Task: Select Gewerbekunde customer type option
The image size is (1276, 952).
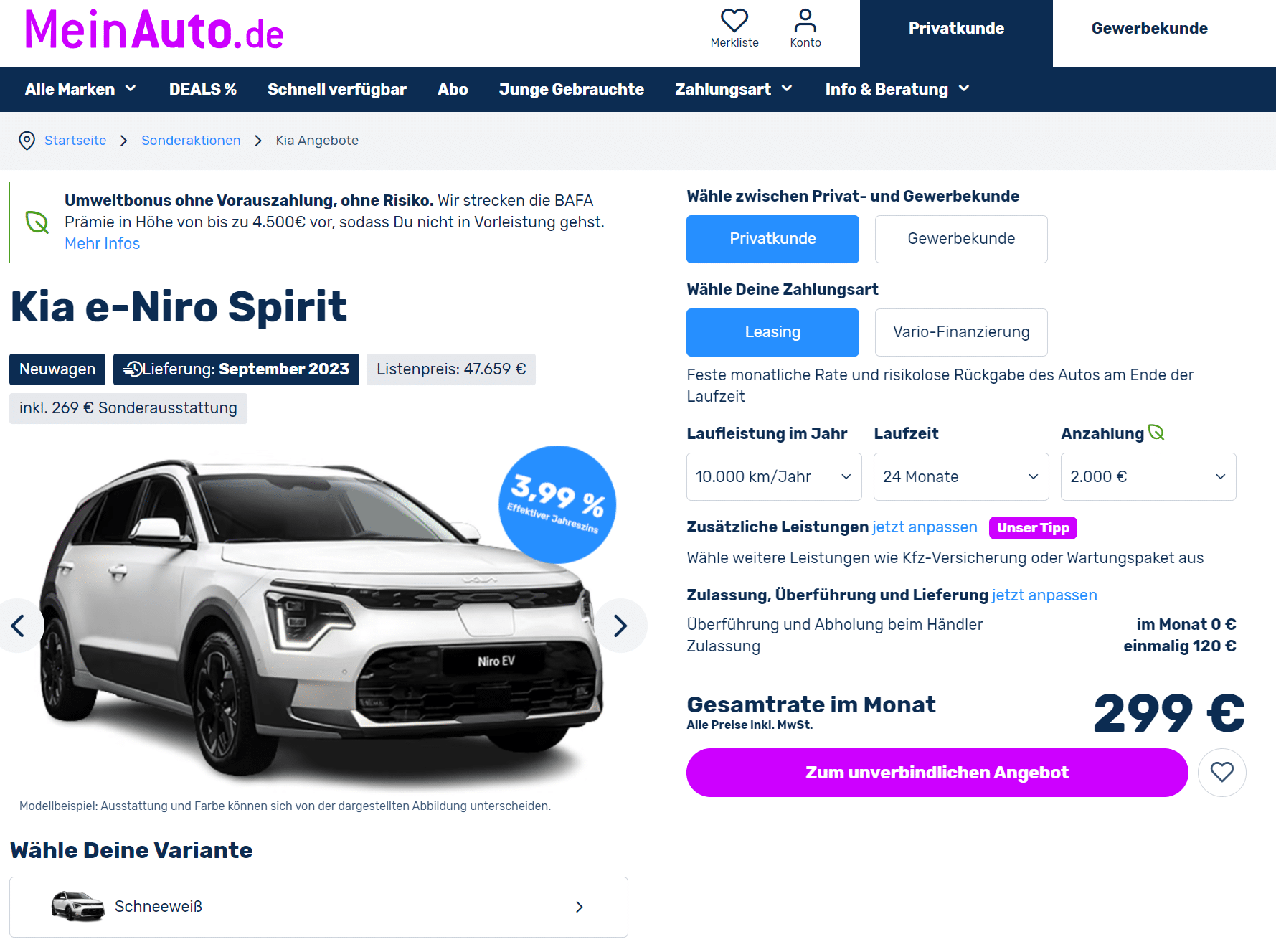Action: pyautogui.click(x=961, y=239)
